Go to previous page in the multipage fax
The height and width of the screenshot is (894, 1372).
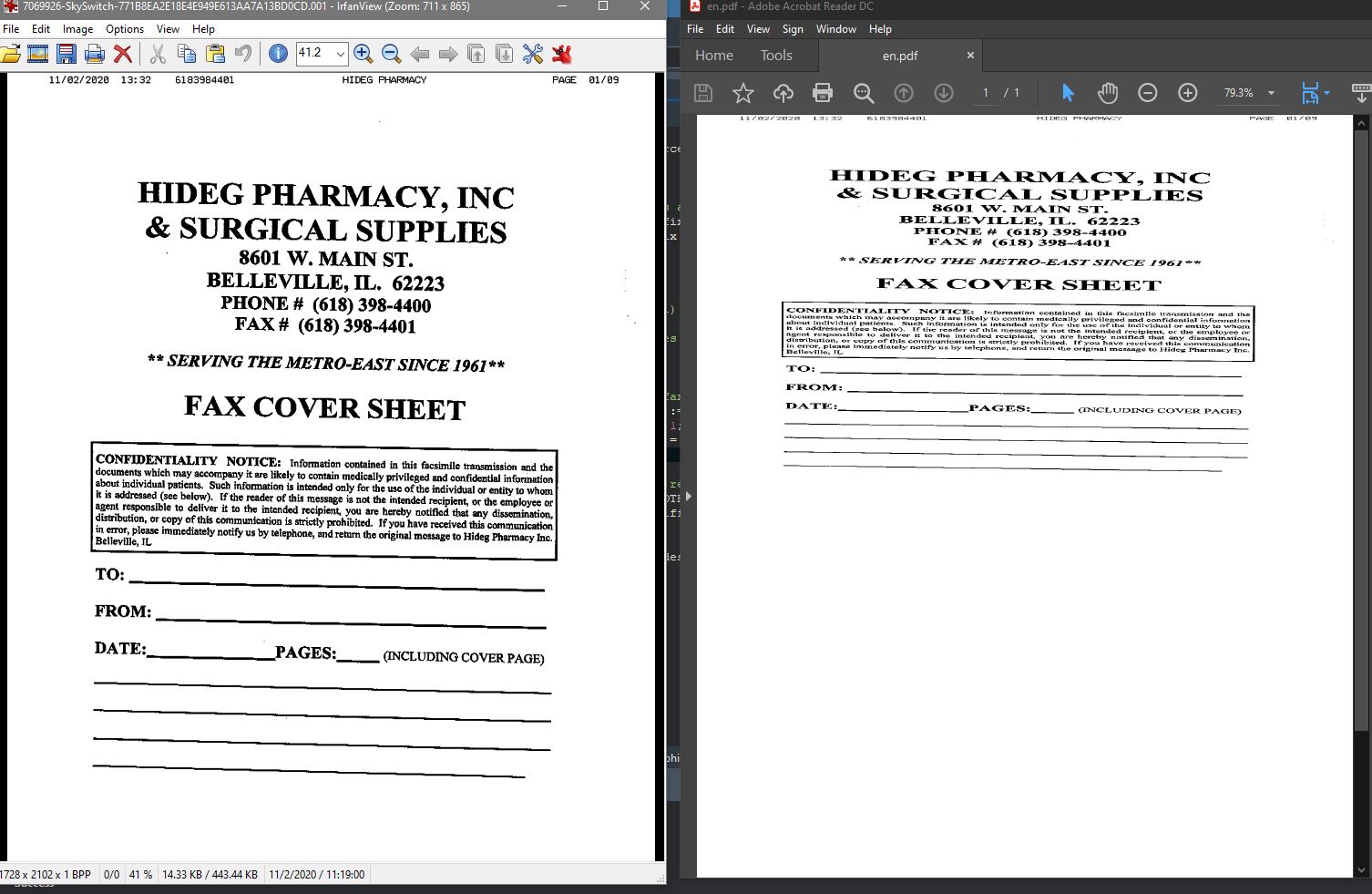coord(476,54)
